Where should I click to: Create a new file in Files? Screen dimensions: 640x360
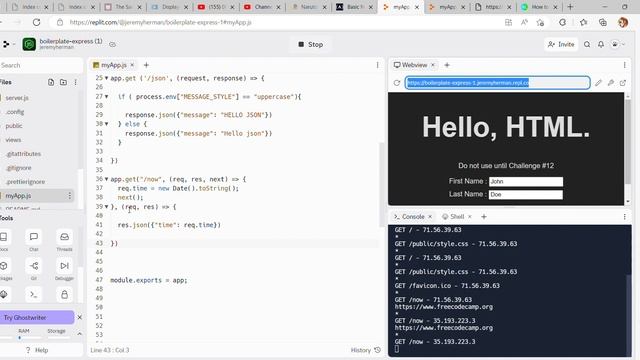tap(51, 82)
